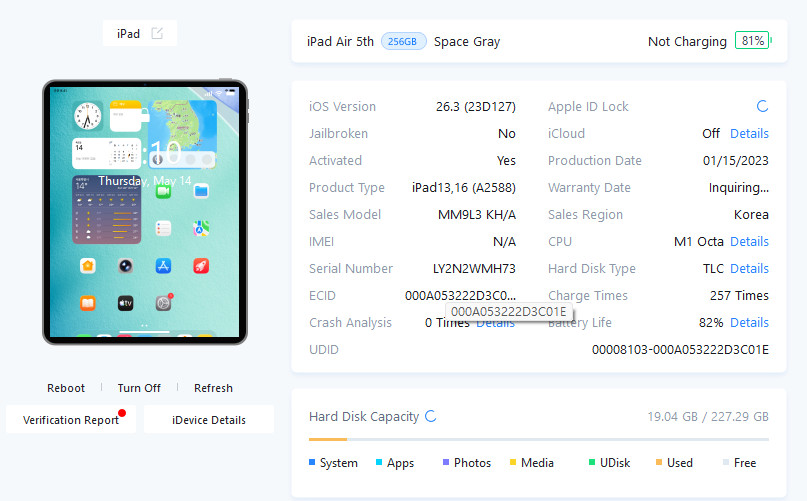Image resolution: width=807 pixels, height=501 pixels.
Task: Click the edit device name icon beside iPad
Action: point(157,33)
